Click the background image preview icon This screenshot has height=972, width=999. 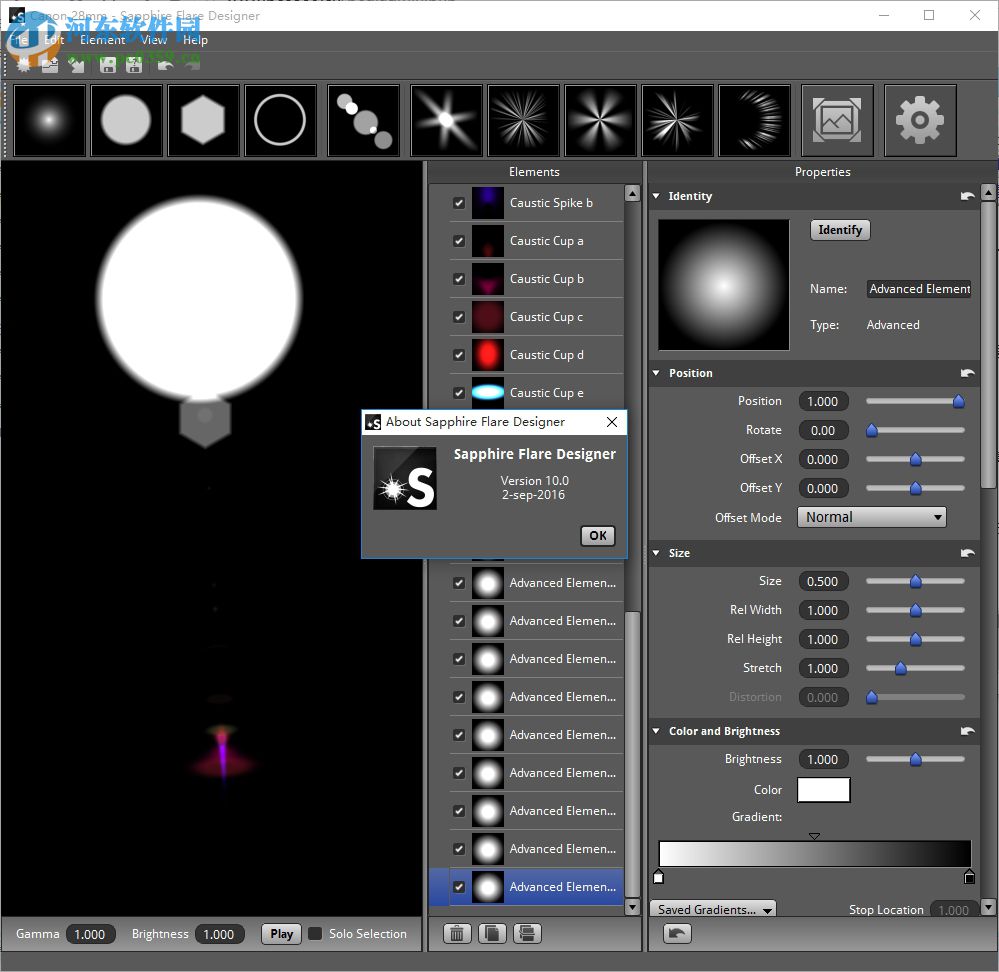tap(837, 121)
